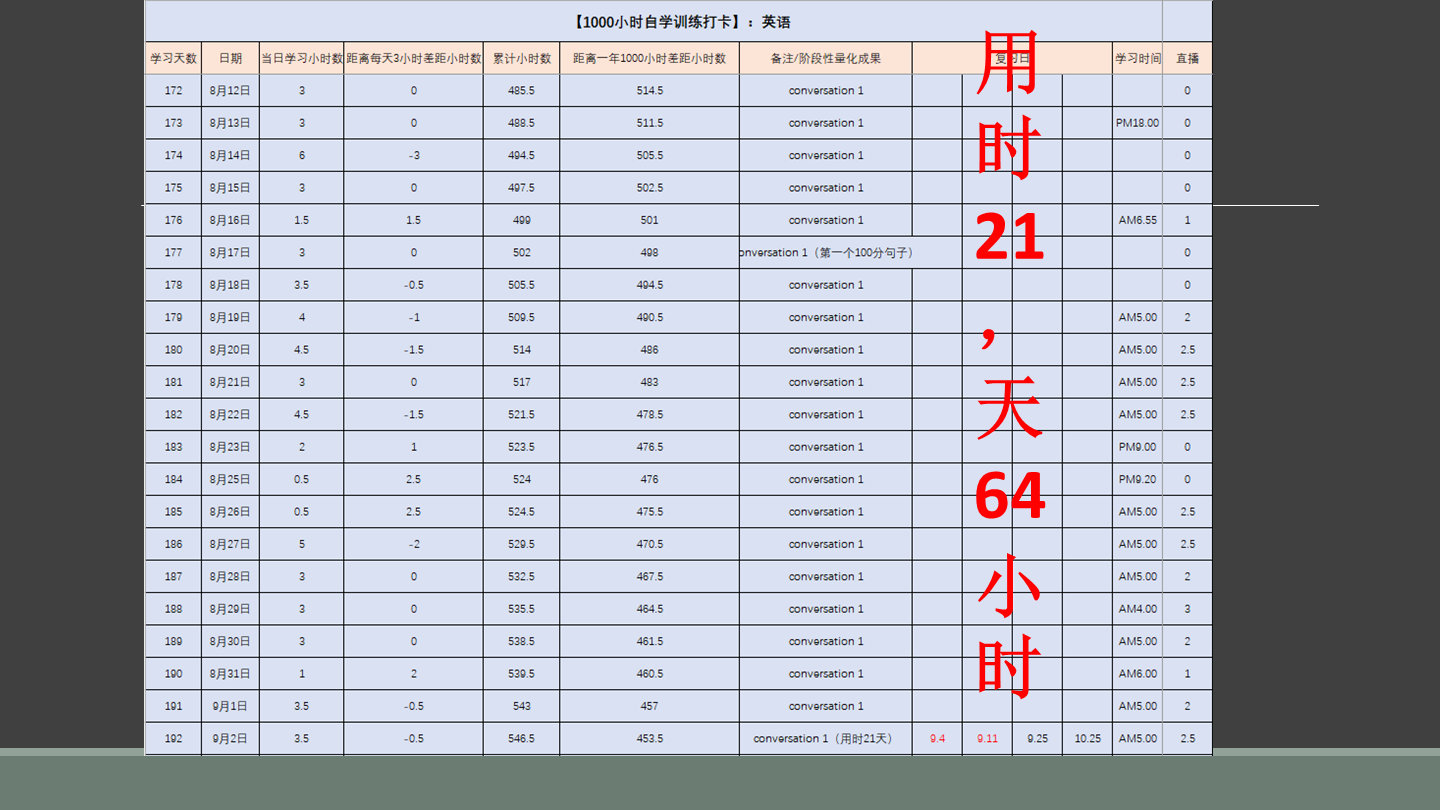Select the cumulative hours cell 546.5
1440x810 pixels.
click(521, 739)
